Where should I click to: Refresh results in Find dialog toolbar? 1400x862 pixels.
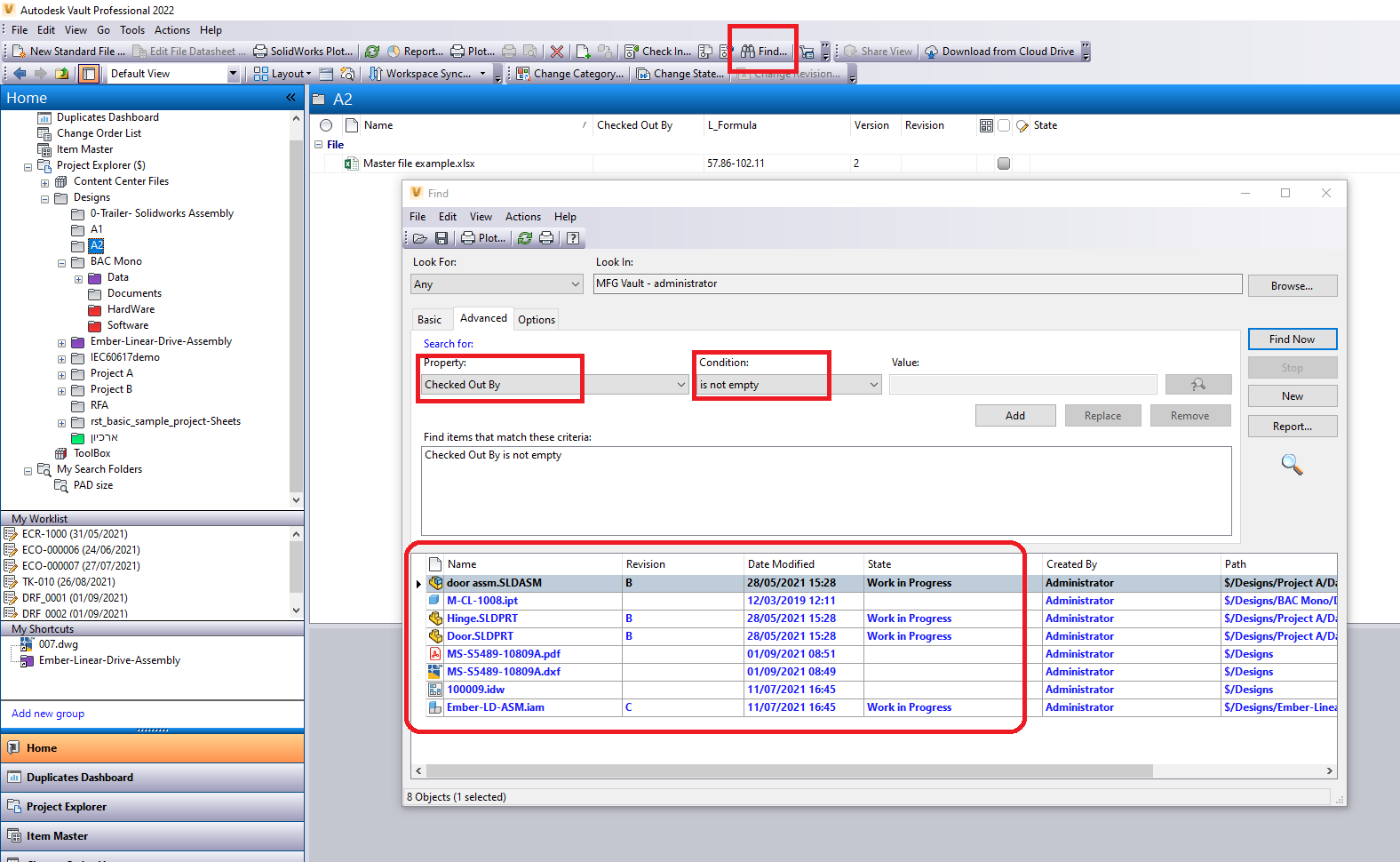point(525,238)
